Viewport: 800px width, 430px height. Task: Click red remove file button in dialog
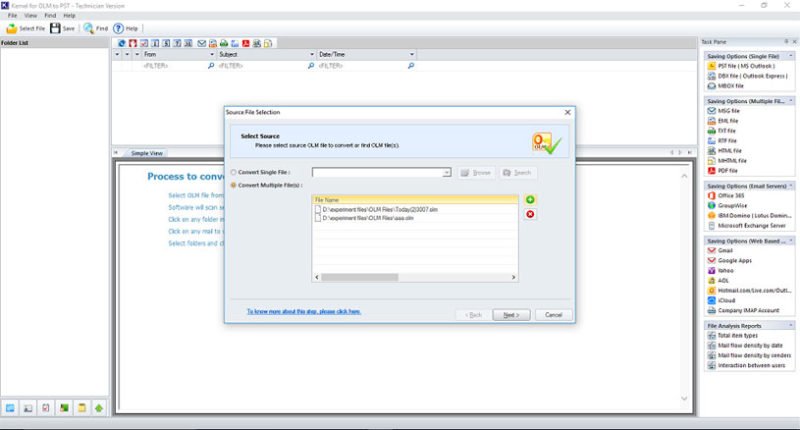click(x=530, y=214)
